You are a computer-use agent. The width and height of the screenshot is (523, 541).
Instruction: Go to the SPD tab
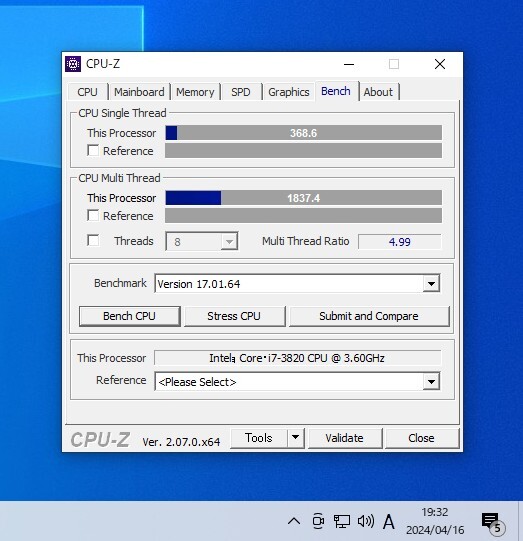click(x=241, y=92)
